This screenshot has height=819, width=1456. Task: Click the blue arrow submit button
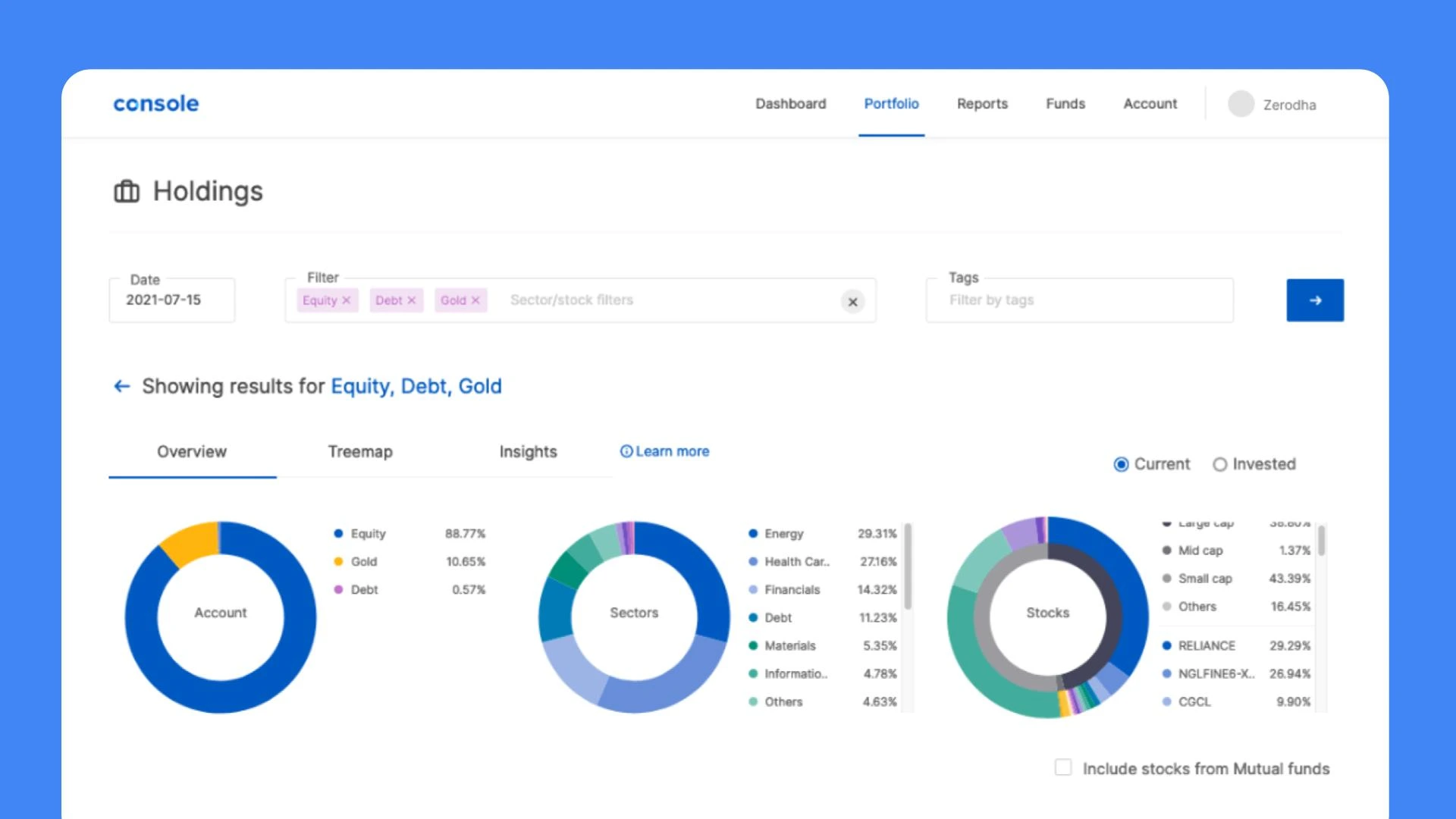coord(1314,300)
